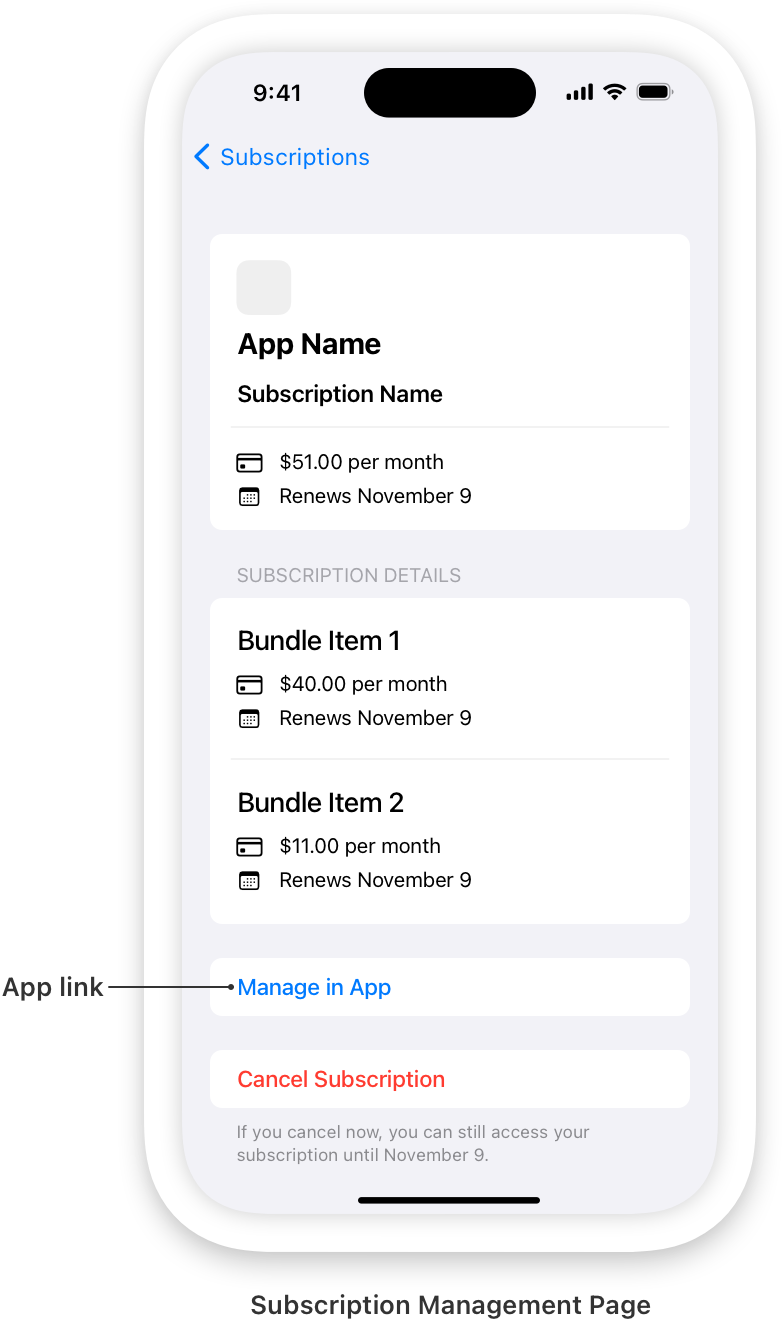Tap the cellular signal icon

tap(578, 92)
